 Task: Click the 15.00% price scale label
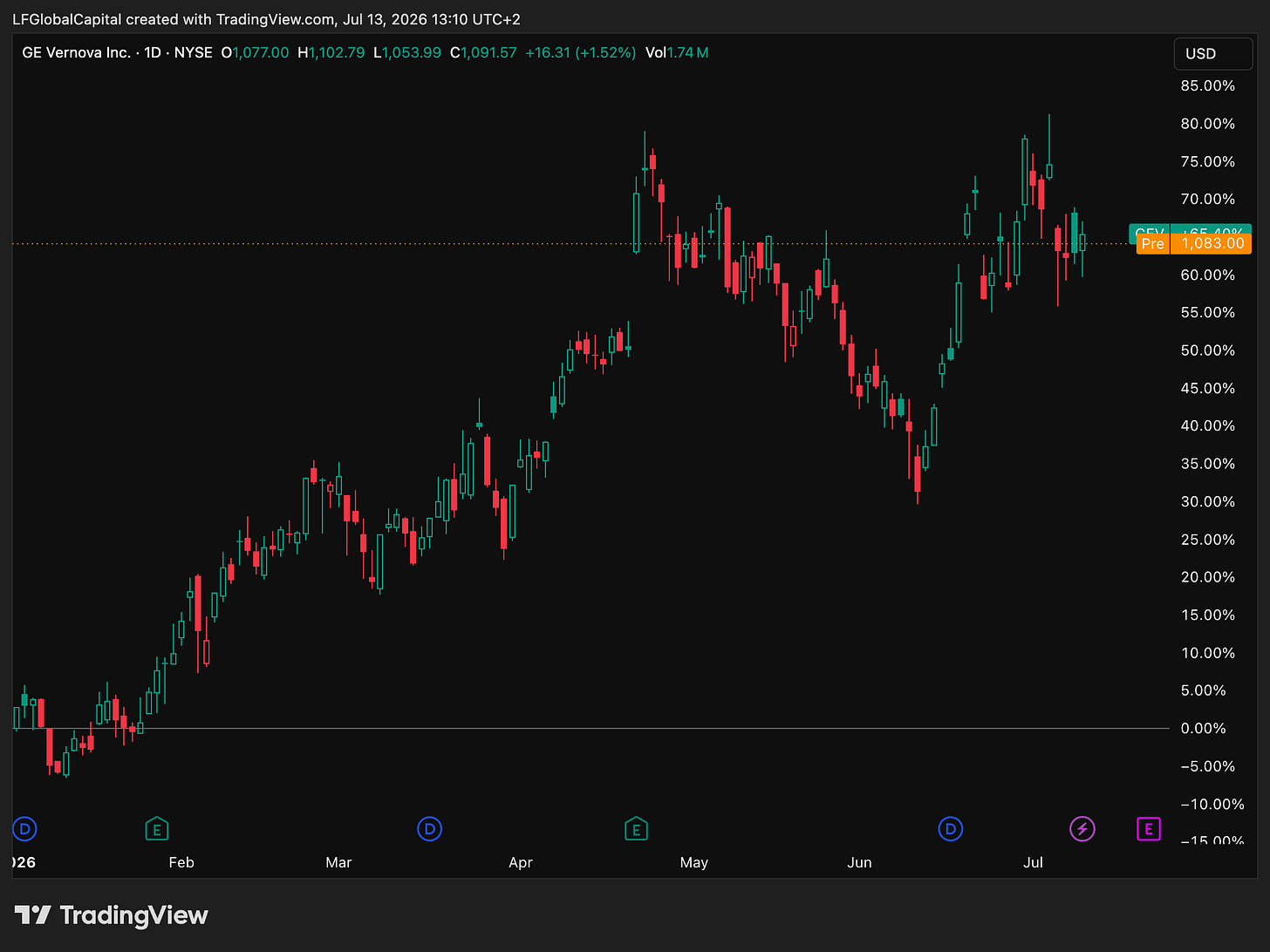1208,615
